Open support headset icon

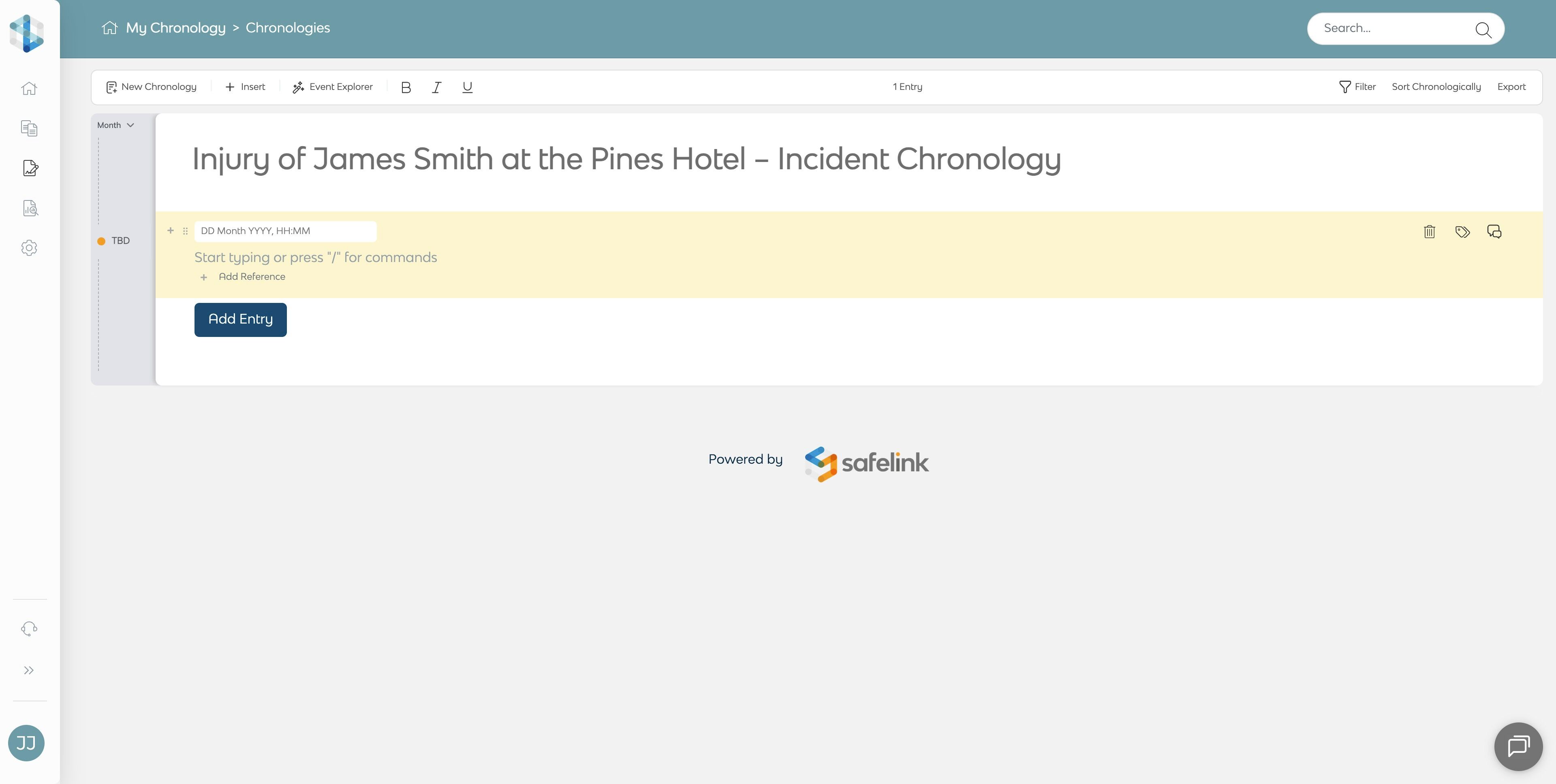tap(29, 629)
